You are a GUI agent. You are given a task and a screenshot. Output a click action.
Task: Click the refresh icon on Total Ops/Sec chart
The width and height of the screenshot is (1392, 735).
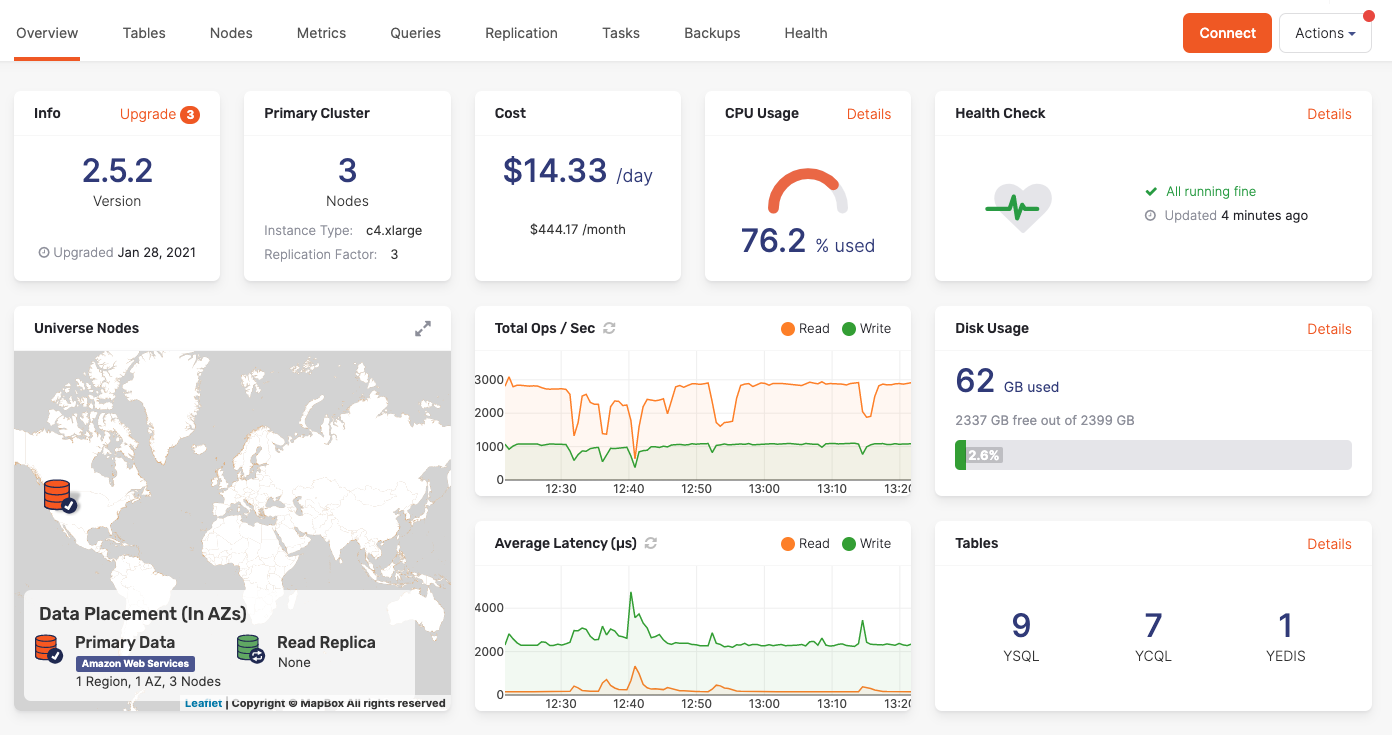point(610,328)
